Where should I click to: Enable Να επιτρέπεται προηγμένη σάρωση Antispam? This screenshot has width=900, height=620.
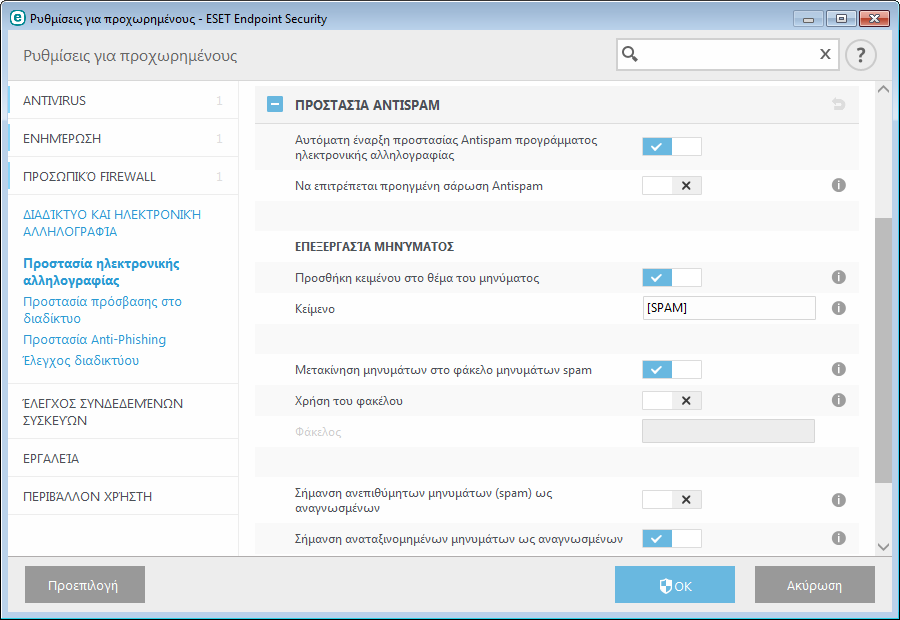pos(672,185)
